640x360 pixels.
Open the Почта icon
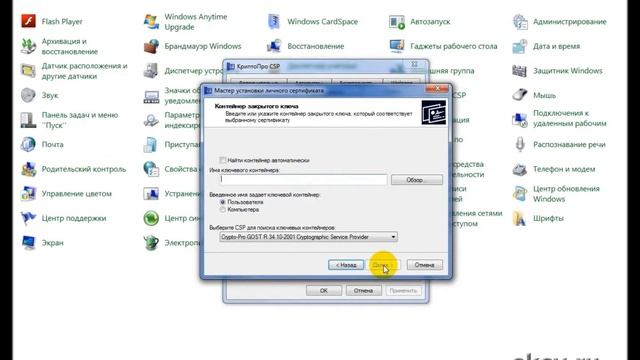click(x=29, y=144)
